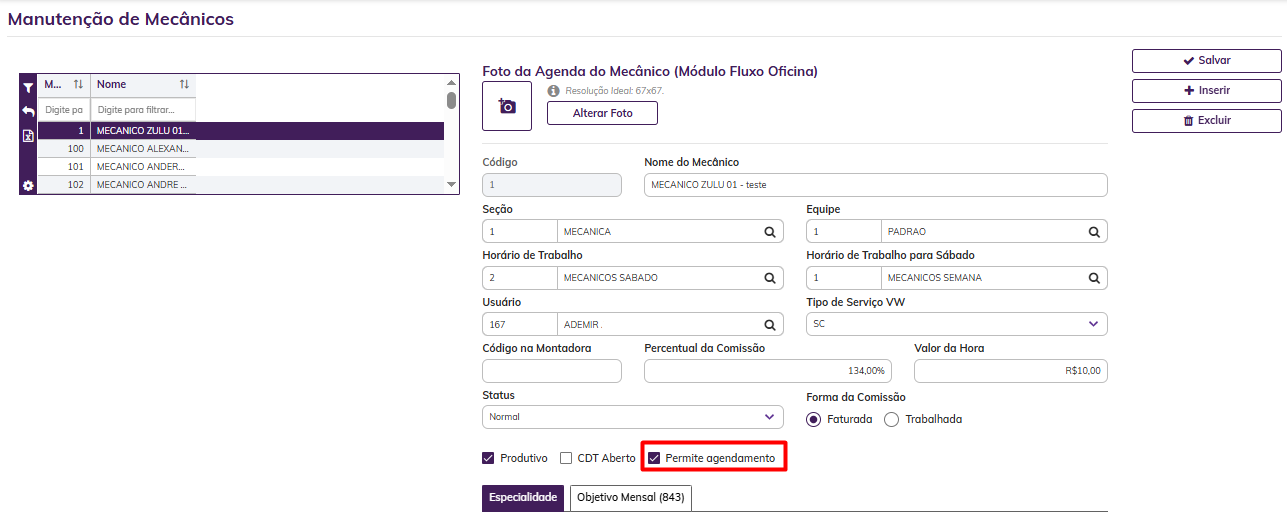Sort the grid by Nome column
Viewport: 1287px width, 524px height.
(184, 85)
